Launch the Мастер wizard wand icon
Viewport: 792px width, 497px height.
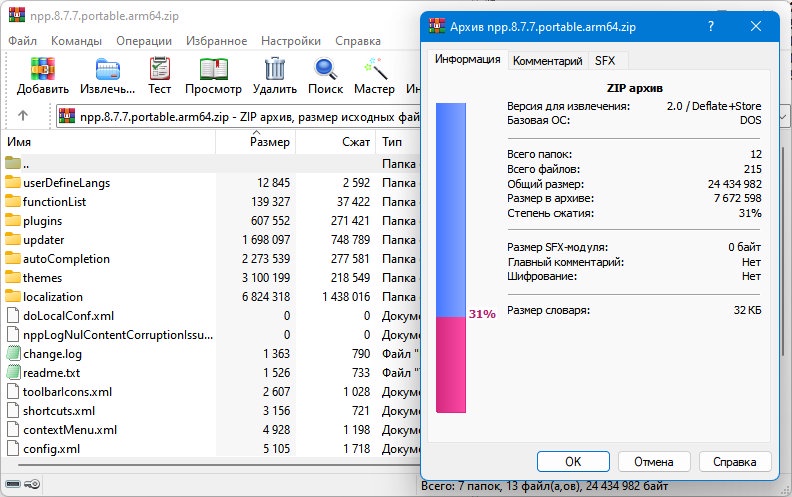[375, 69]
